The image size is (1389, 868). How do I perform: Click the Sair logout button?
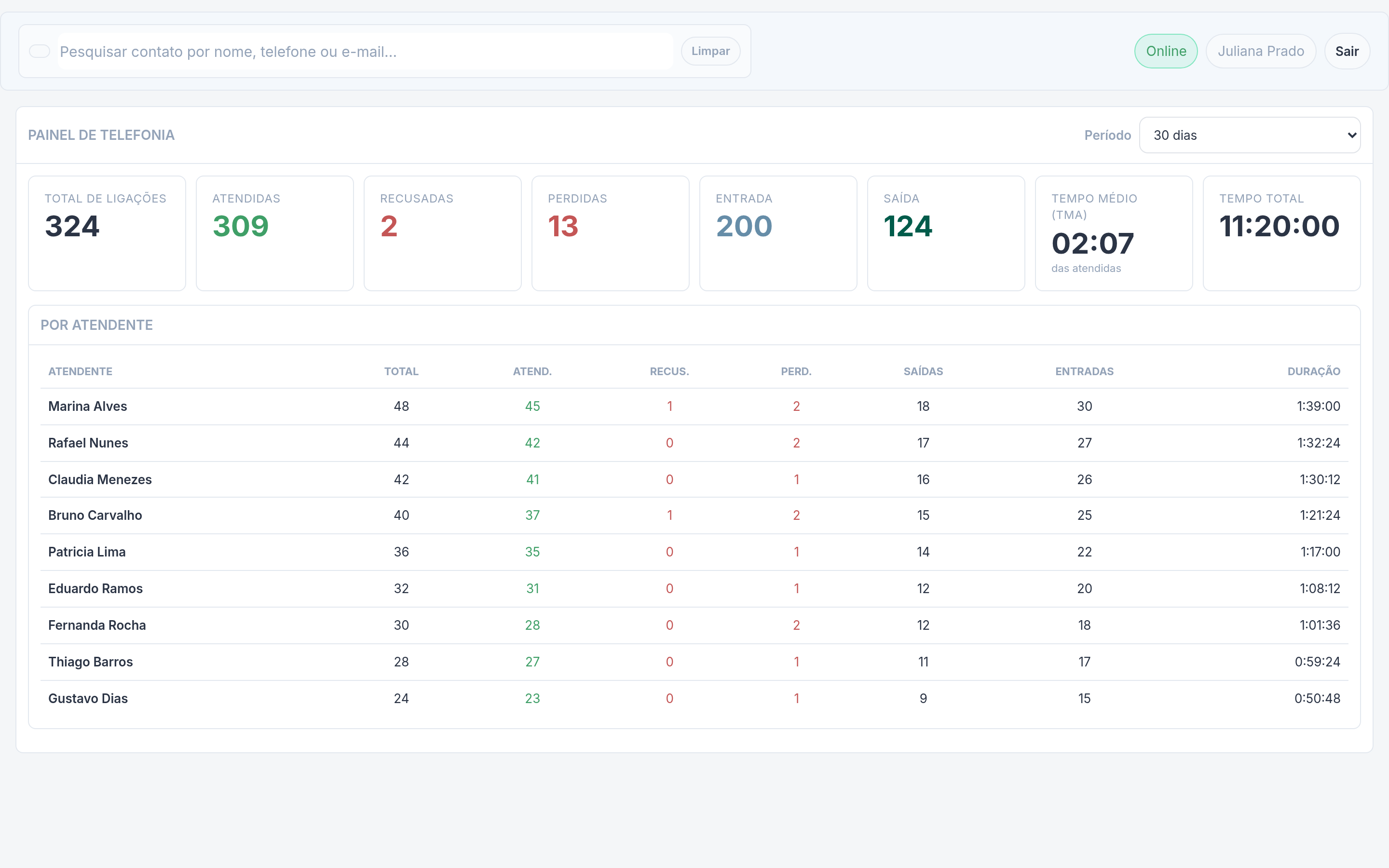[1347, 51]
